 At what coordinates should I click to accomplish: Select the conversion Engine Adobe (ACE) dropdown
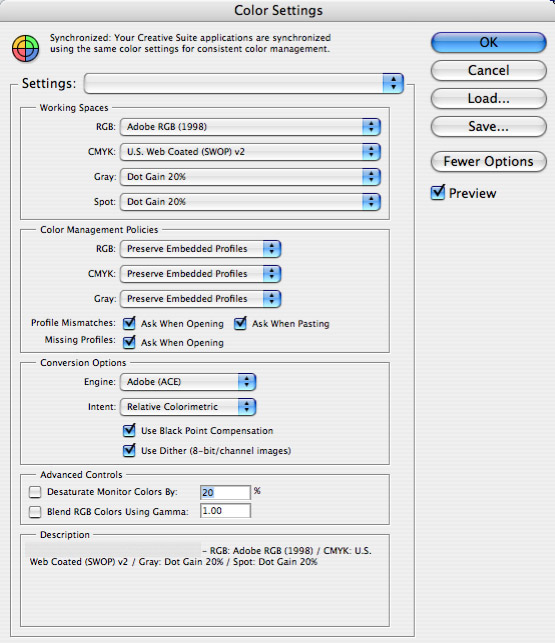(x=188, y=382)
